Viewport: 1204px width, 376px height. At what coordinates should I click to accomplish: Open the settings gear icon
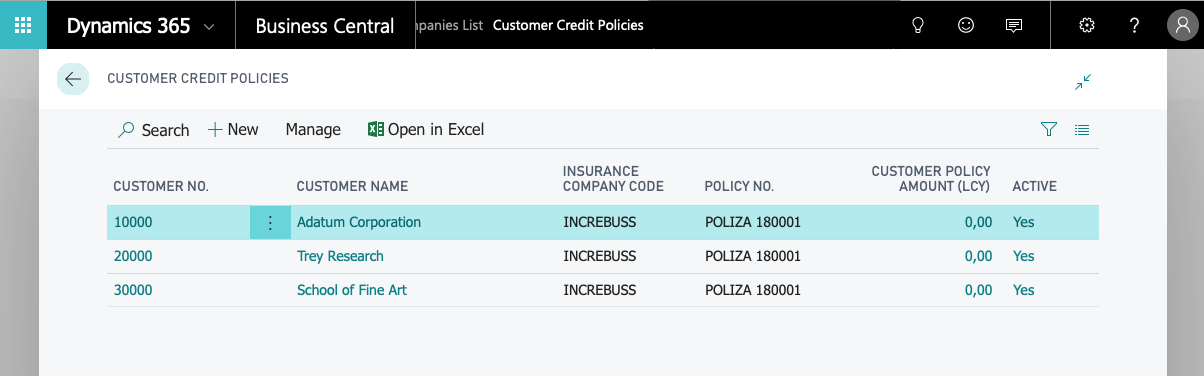pos(1088,26)
